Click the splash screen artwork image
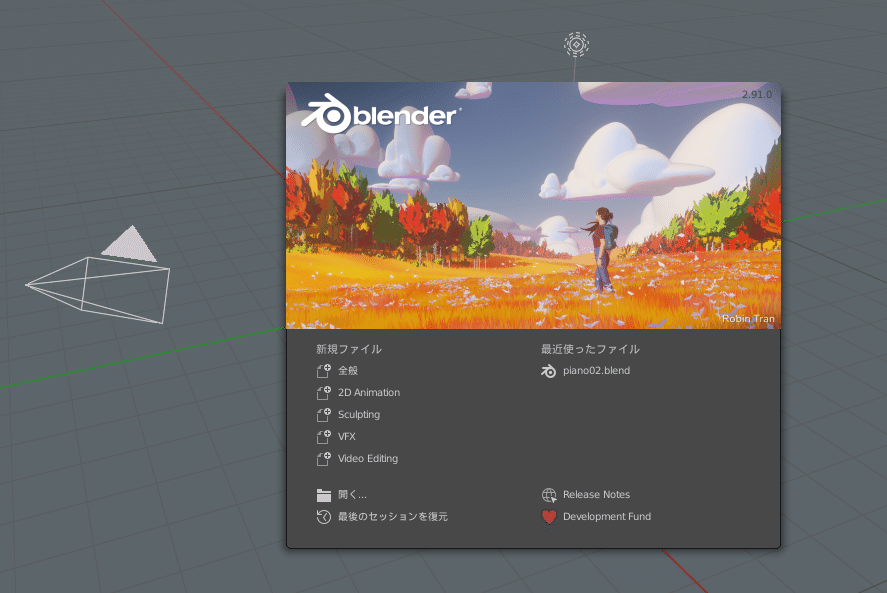887x593 pixels. [533, 205]
